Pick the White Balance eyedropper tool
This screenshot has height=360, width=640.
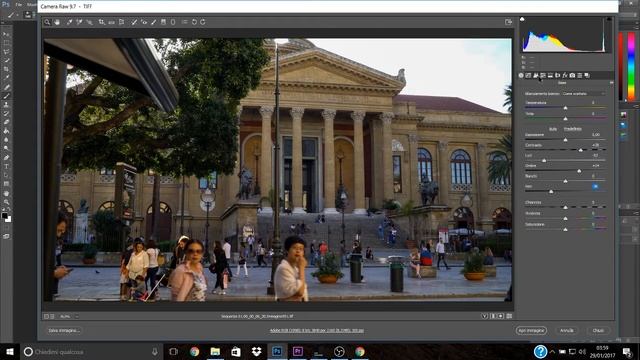tap(69, 22)
